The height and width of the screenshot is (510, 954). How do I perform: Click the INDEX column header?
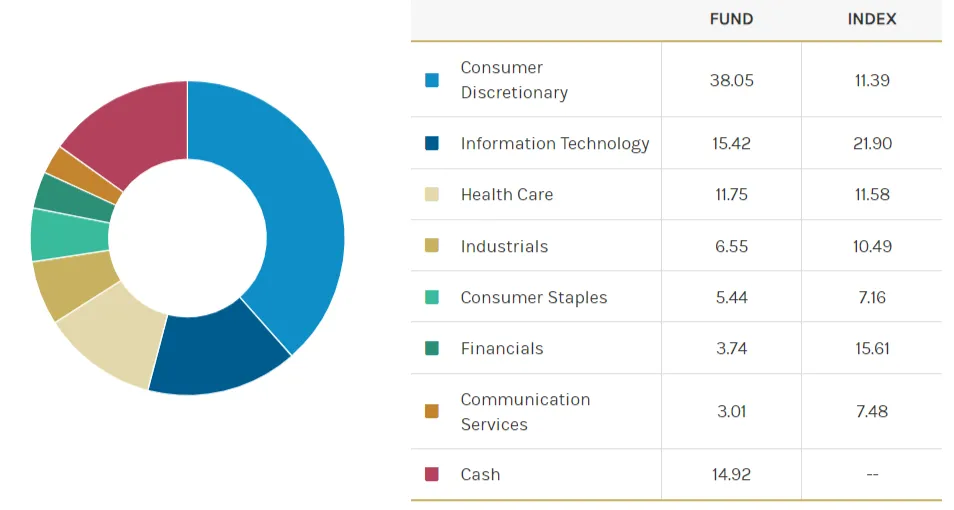click(871, 19)
